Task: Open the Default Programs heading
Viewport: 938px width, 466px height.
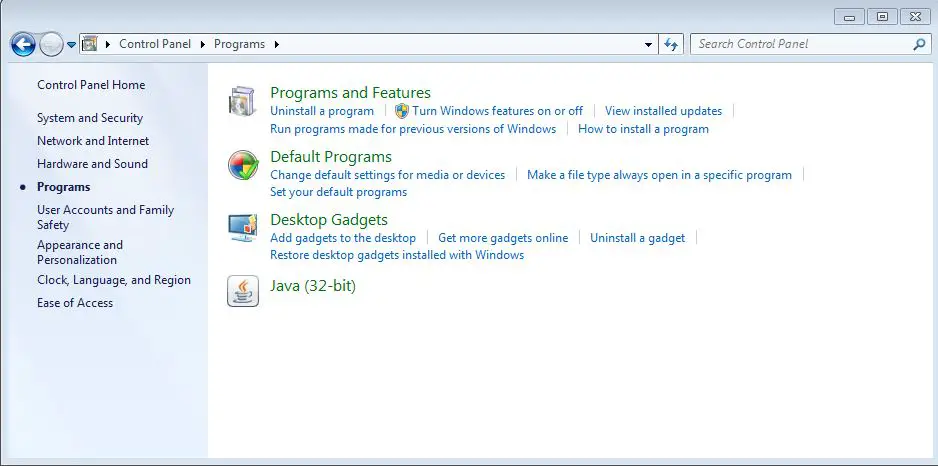Action: pos(331,157)
